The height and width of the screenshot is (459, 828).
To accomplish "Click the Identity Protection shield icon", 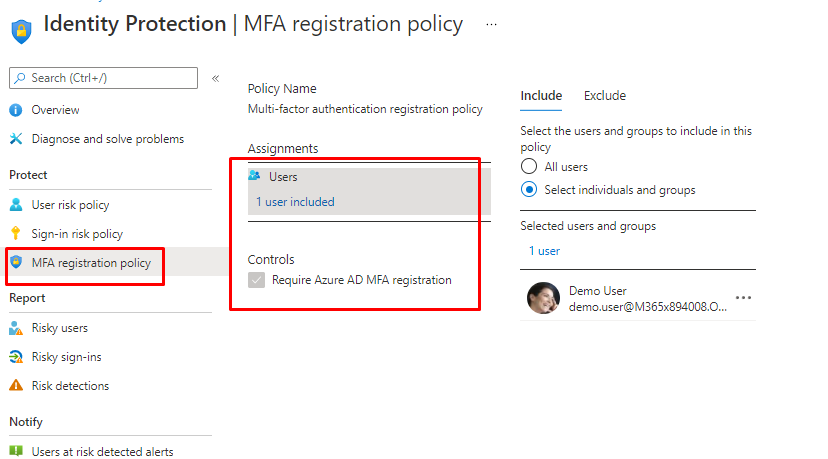I will [x=21, y=28].
